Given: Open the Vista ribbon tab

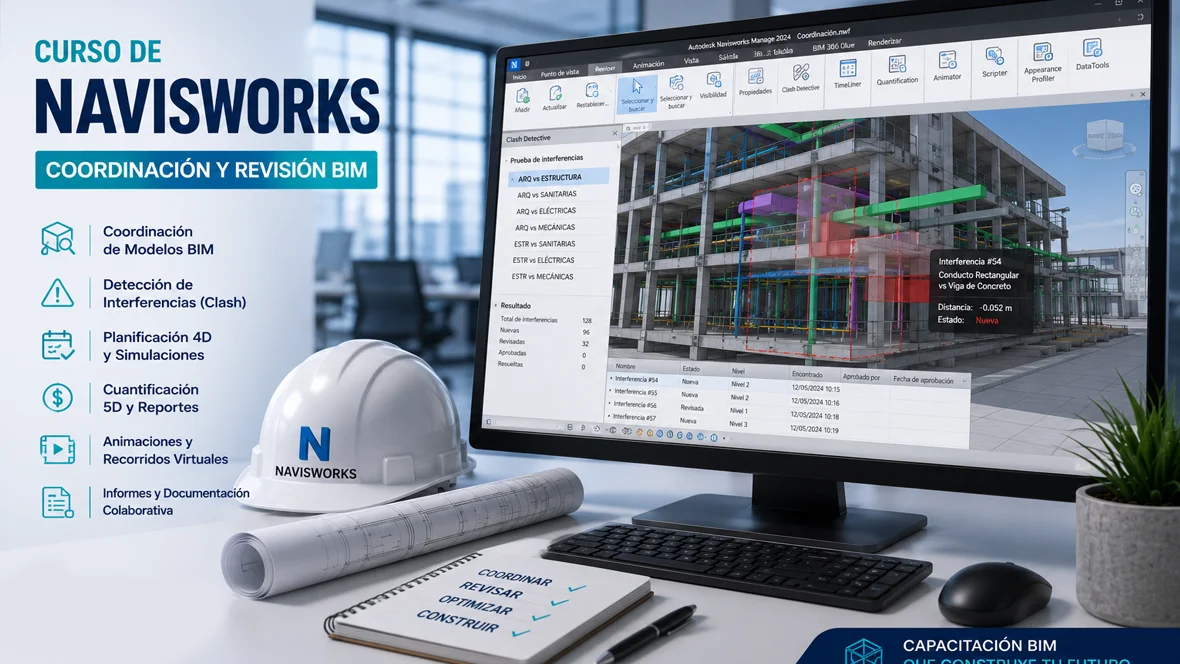Looking at the screenshot, I should [691, 60].
